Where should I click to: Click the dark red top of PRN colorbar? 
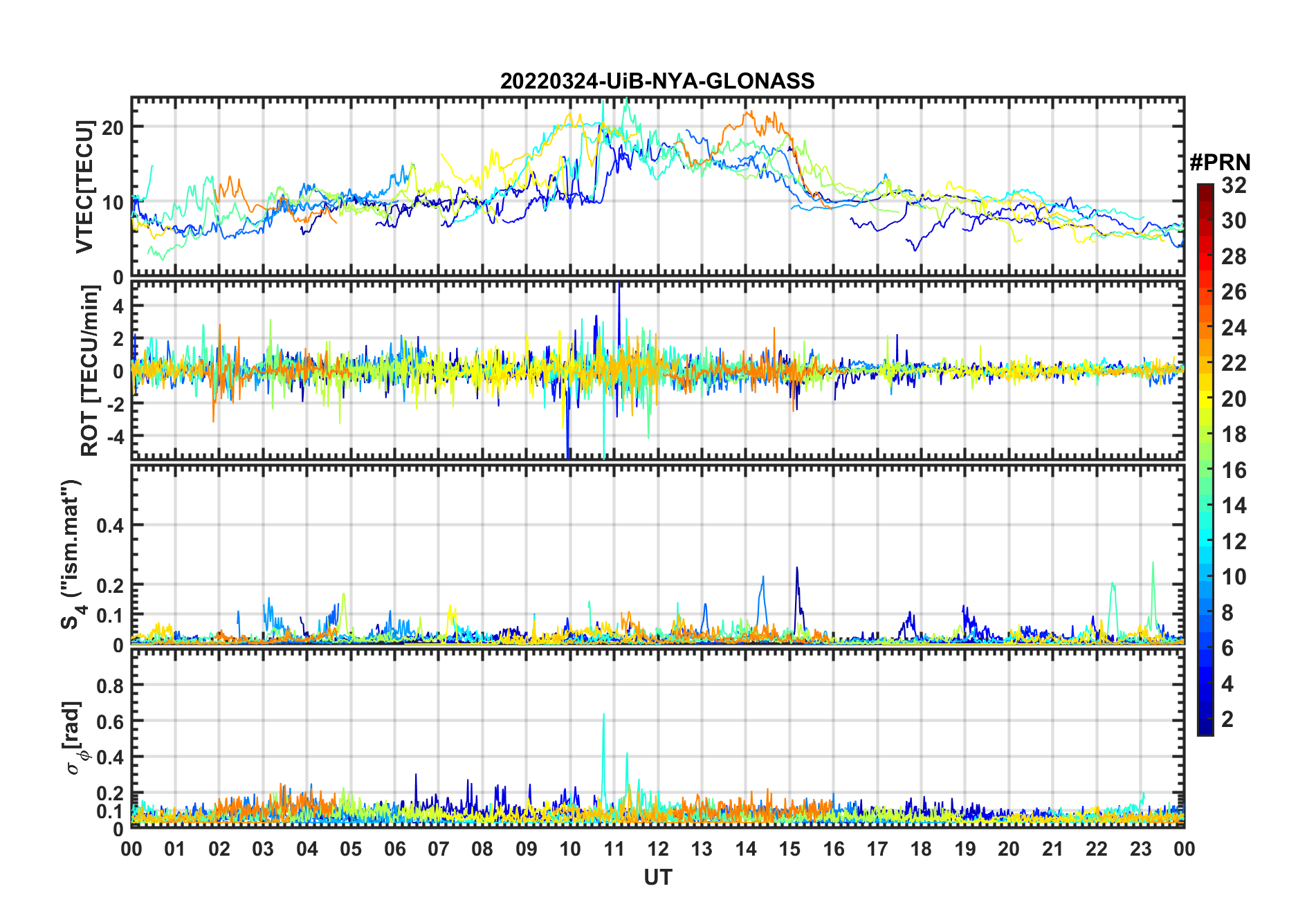(1205, 192)
